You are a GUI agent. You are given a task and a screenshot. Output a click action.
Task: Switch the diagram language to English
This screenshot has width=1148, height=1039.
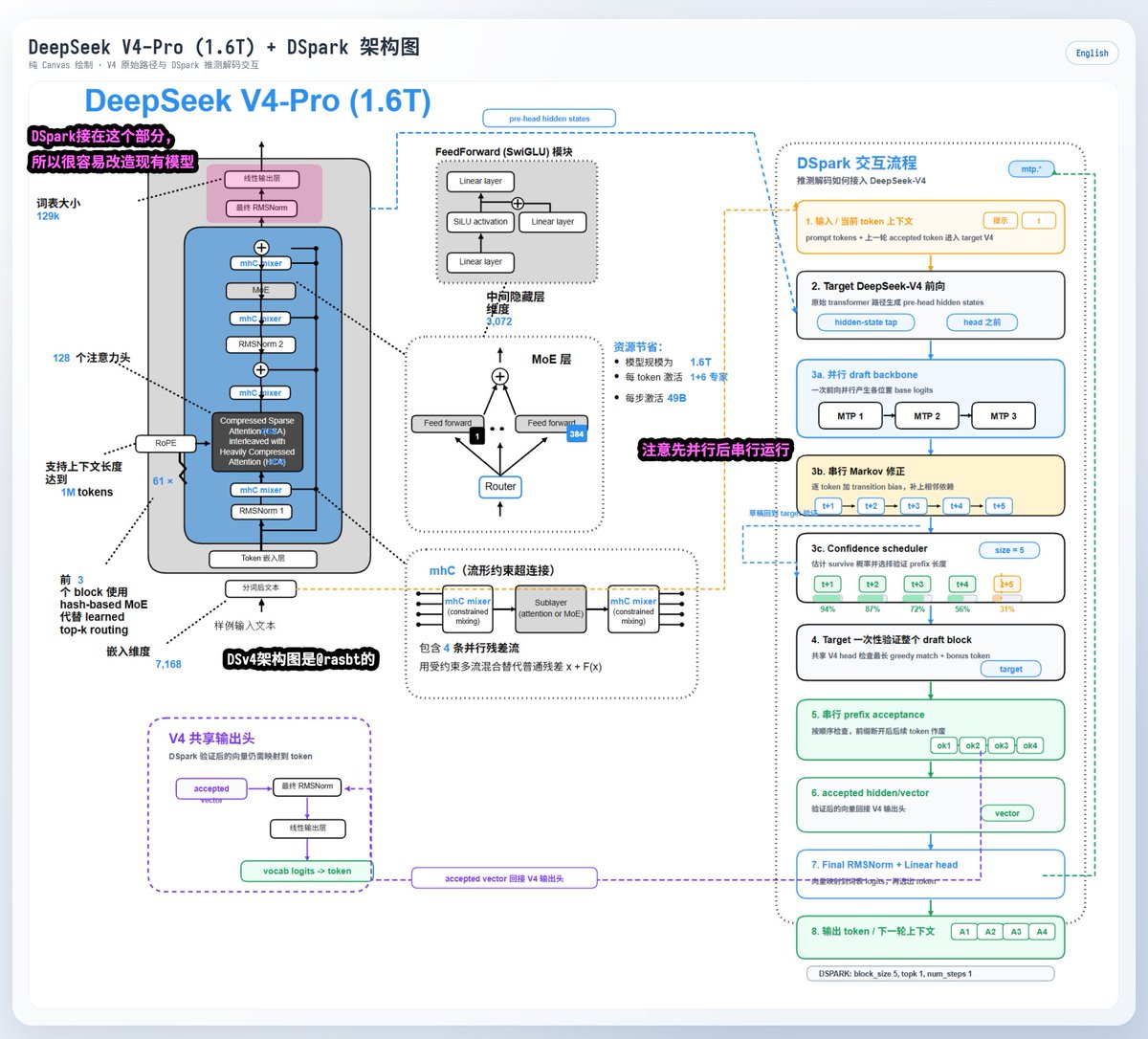point(1092,54)
